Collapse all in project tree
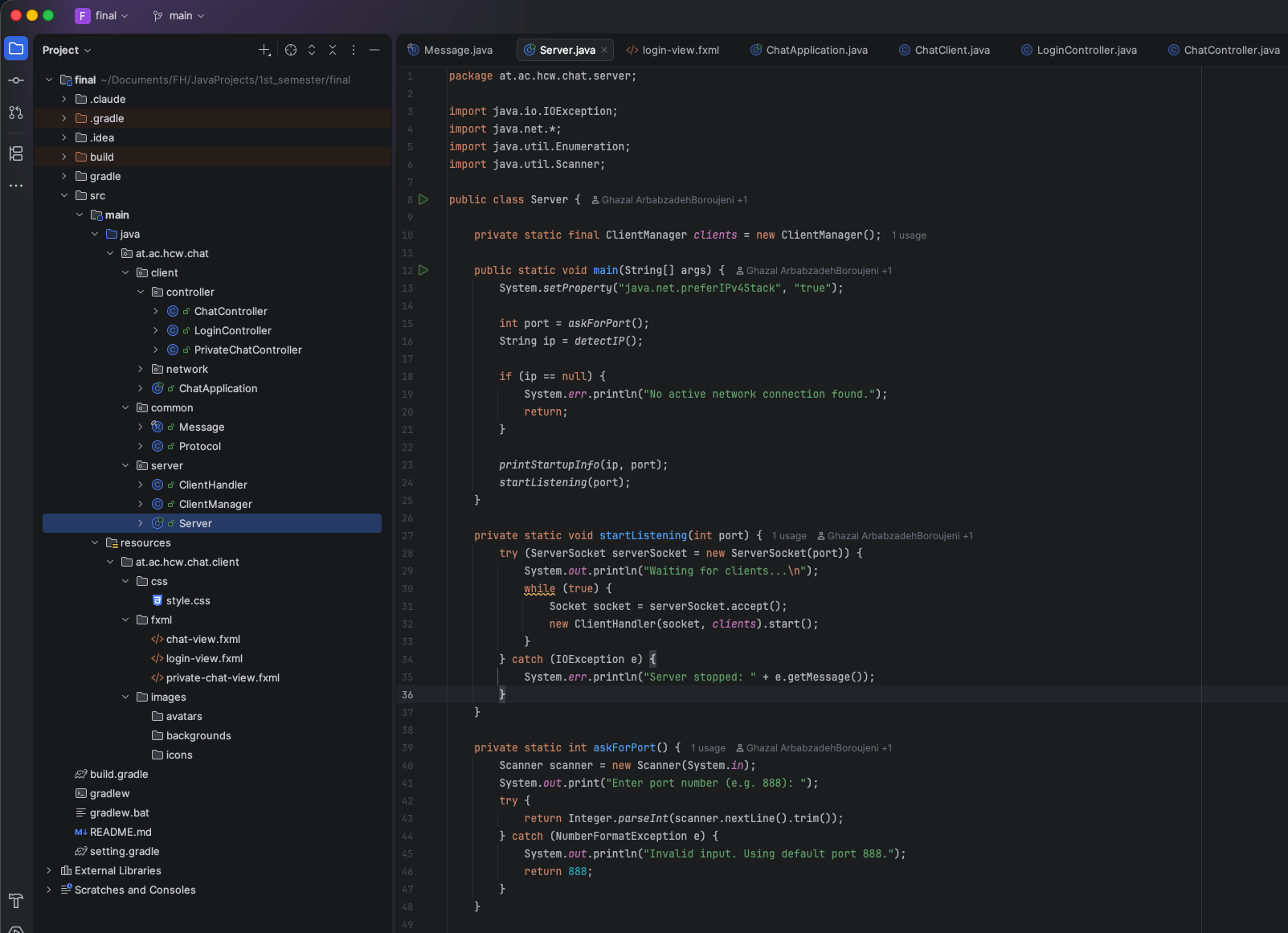1288x933 pixels. tap(333, 50)
